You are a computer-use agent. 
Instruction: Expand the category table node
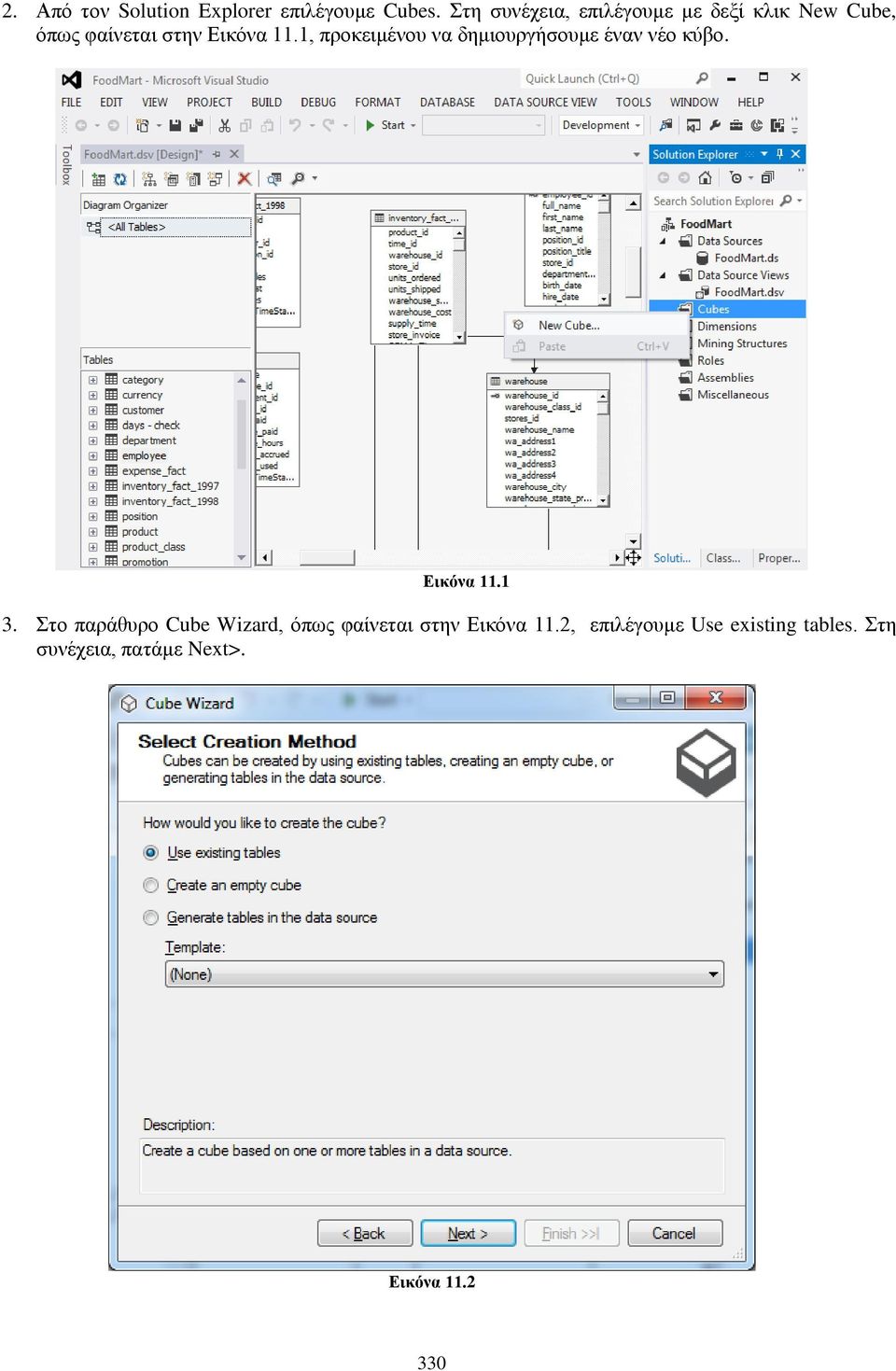[x=93, y=380]
